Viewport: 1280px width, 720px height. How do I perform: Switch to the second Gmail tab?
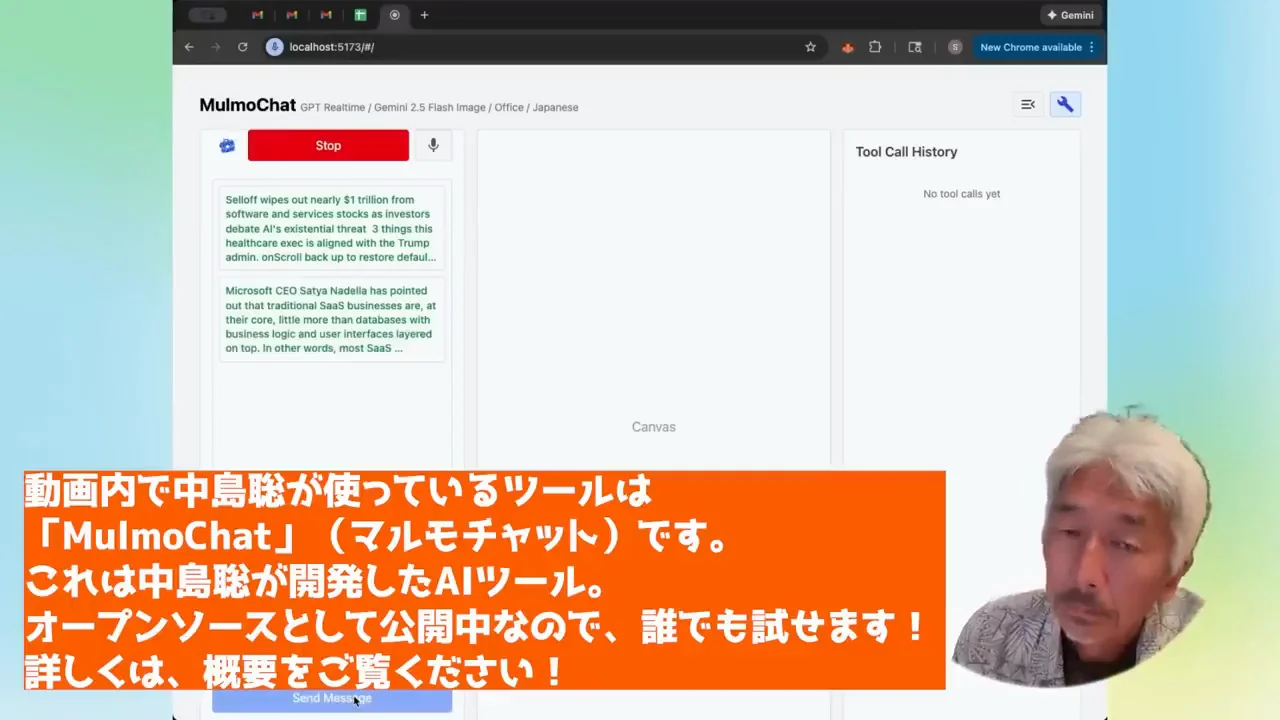(x=292, y=15)
